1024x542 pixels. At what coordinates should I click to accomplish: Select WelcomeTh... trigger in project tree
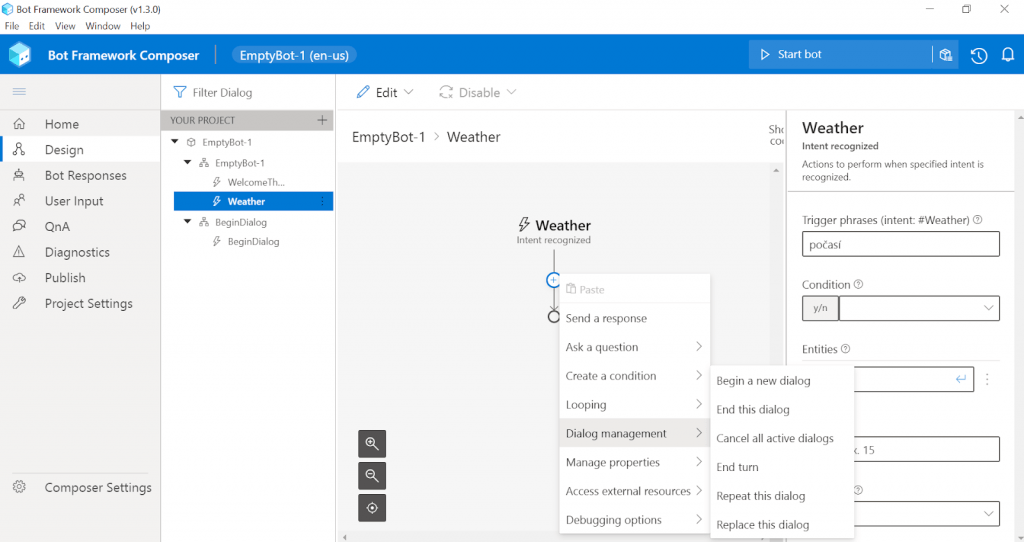[x=255, y=182]
